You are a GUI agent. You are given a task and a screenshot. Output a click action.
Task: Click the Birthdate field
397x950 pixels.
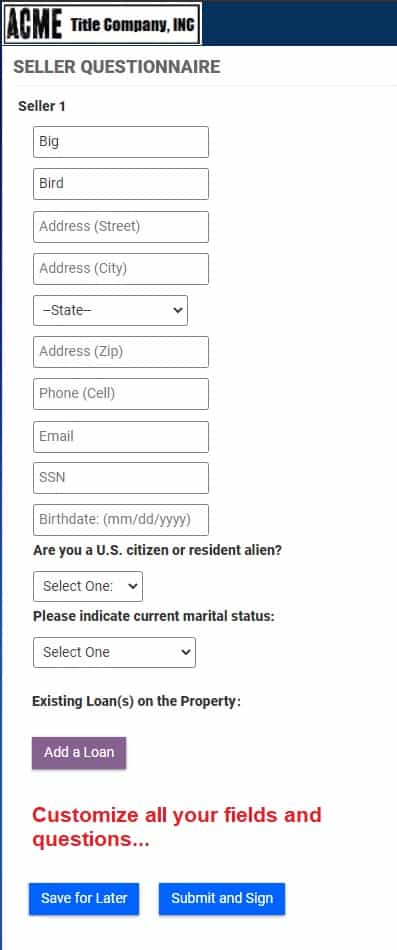121,520
